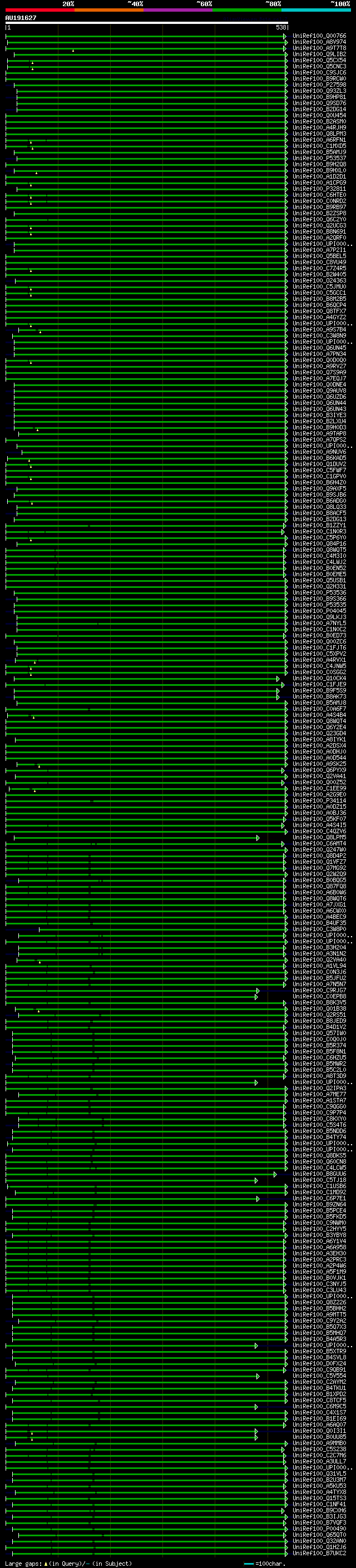Select the UniRef100_P53537 label
Image resolution: width=356 pixels, height=1568 pixels.
(x=319, y=159)
